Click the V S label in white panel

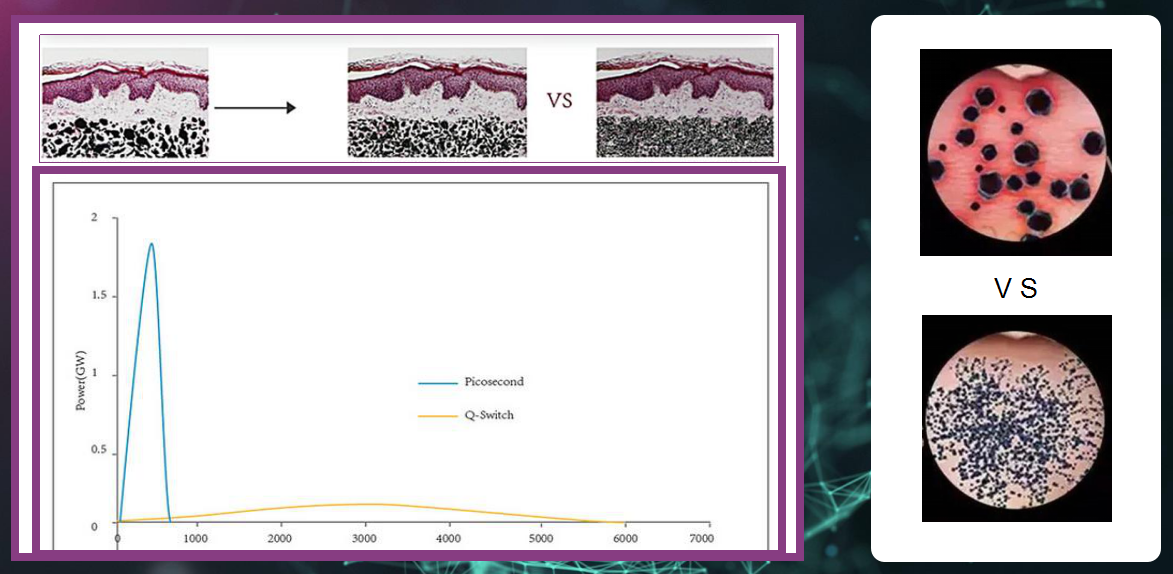(x=1017, y=289)
